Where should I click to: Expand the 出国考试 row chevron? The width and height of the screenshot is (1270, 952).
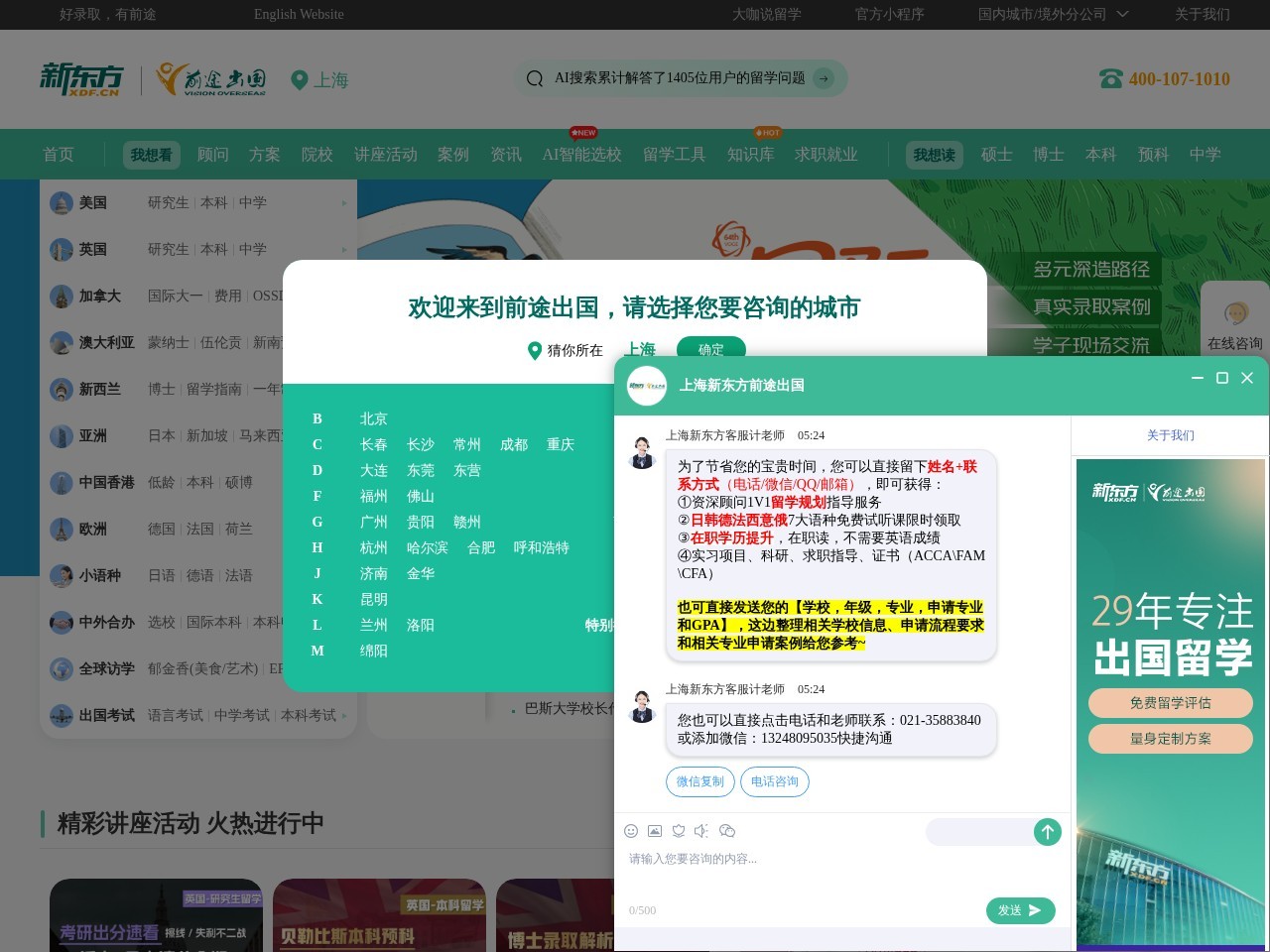[x=344, y=715]
